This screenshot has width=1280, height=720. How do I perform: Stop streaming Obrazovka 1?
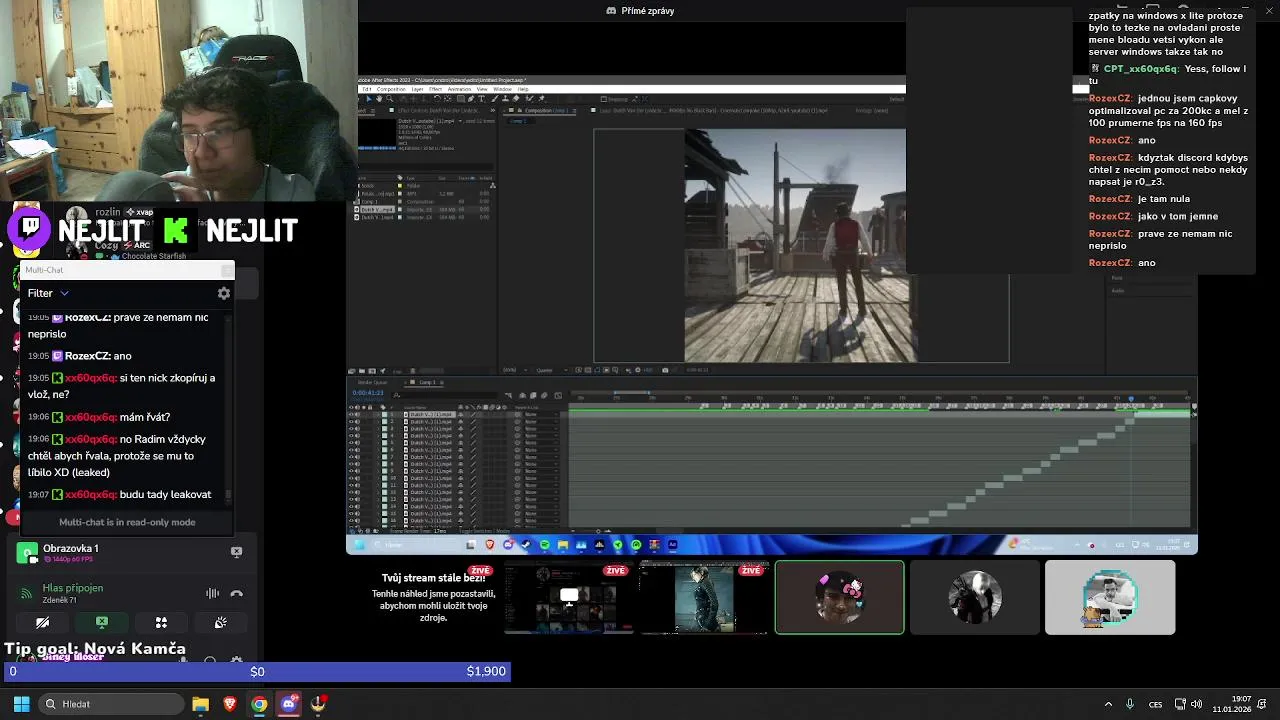click(236, 552)
